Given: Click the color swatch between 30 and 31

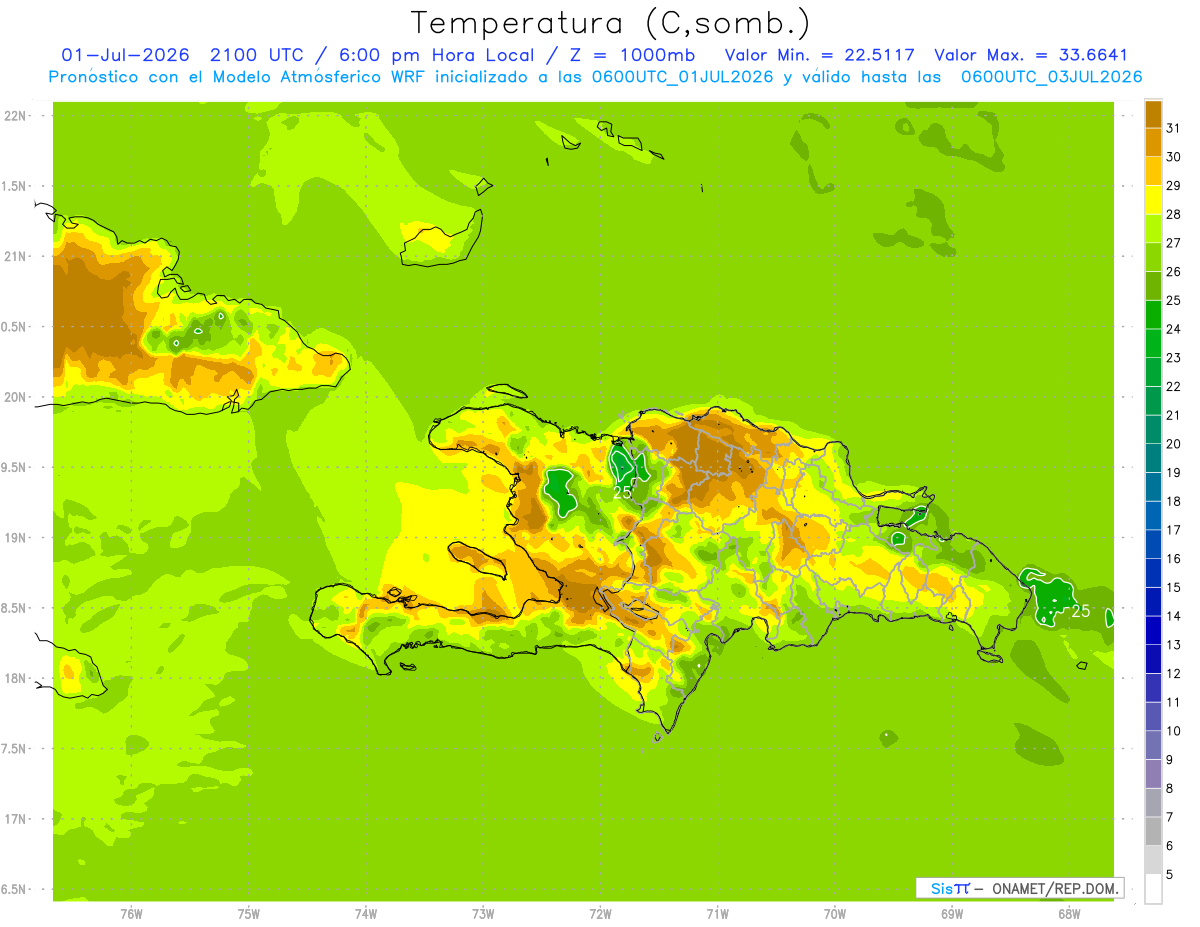Looking at the screenshot, I should (x=1153, y=142).
